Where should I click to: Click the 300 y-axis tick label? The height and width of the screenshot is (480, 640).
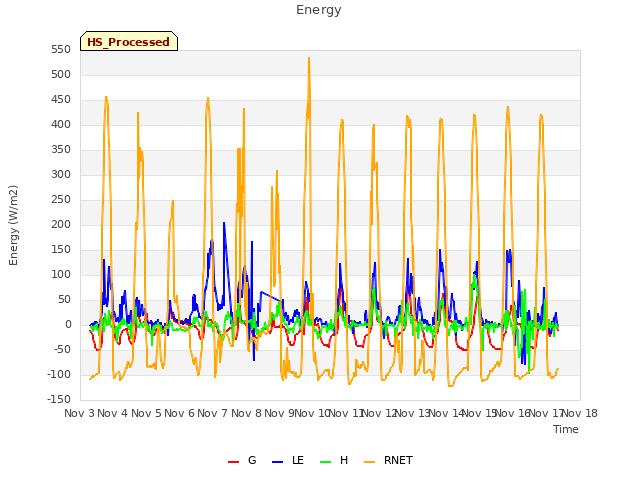pyautogui.click(x=61, y=175)
